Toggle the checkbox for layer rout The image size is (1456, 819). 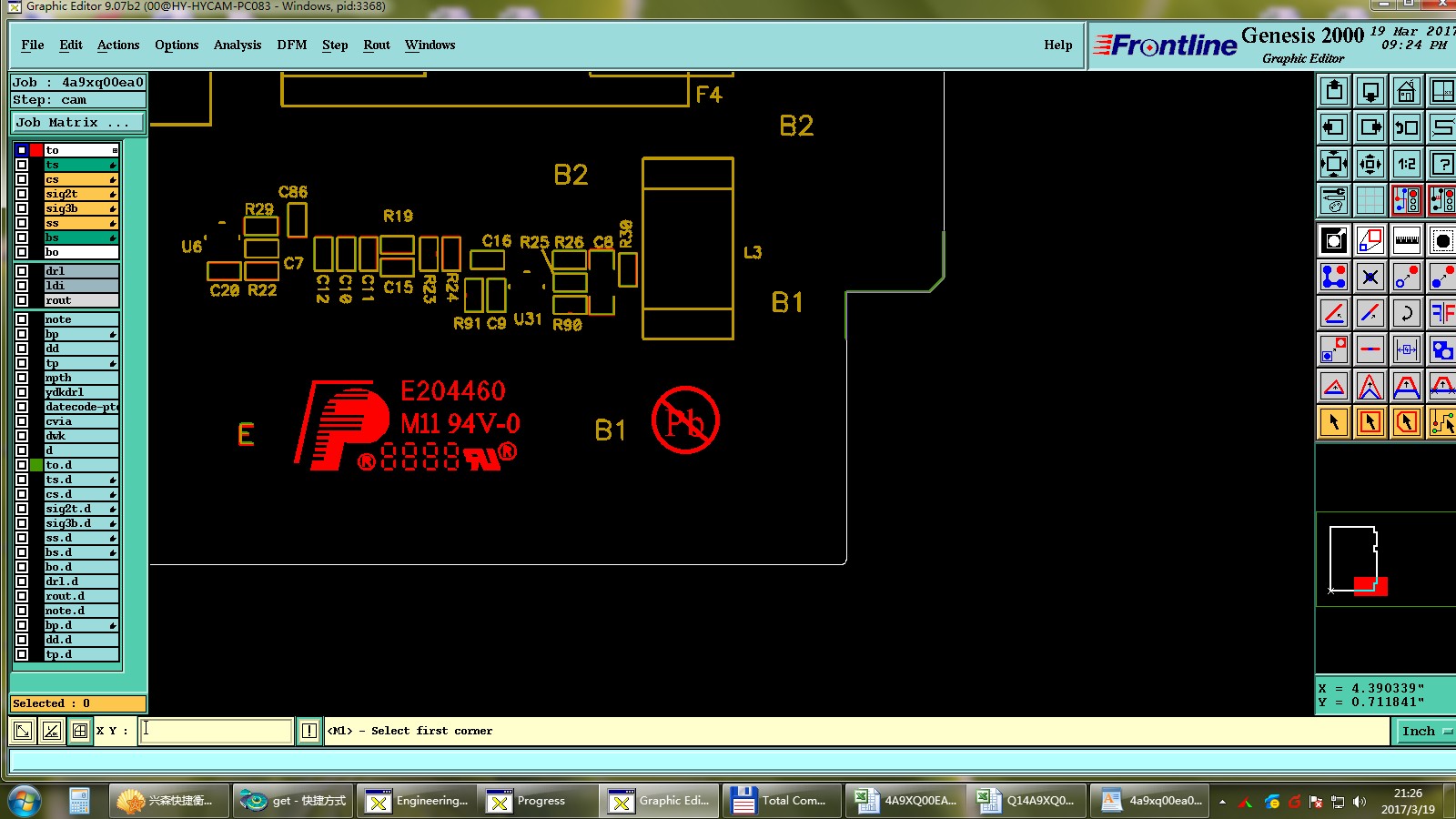(22, 300)
